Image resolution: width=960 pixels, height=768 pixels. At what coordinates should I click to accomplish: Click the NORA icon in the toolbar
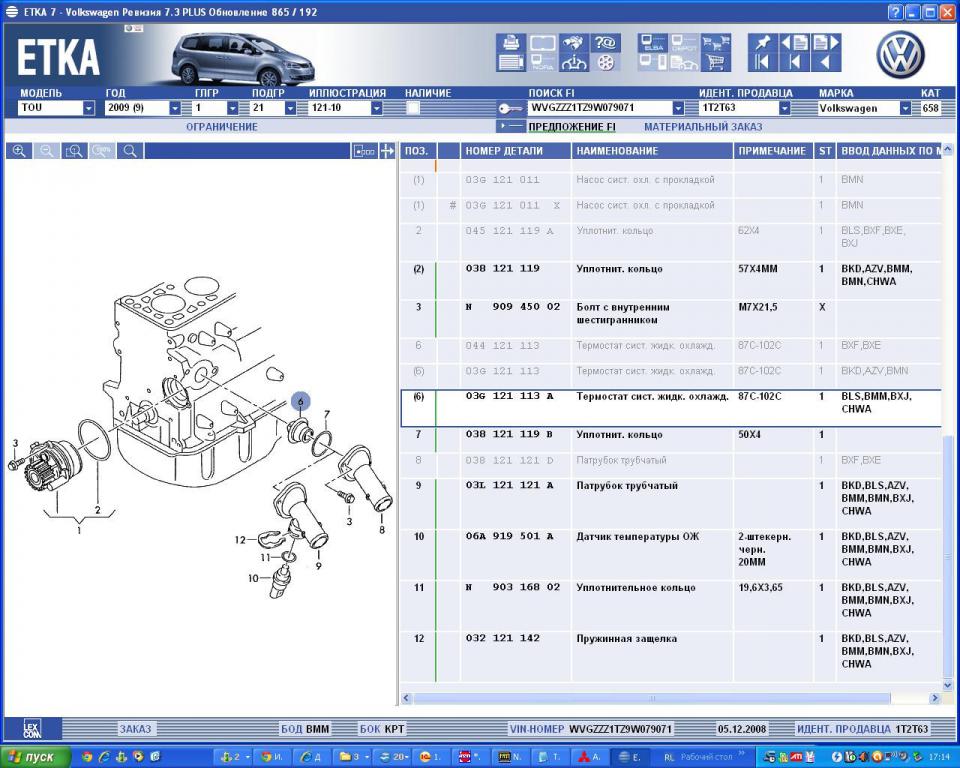pyautogui.click(x=542, y=62)
